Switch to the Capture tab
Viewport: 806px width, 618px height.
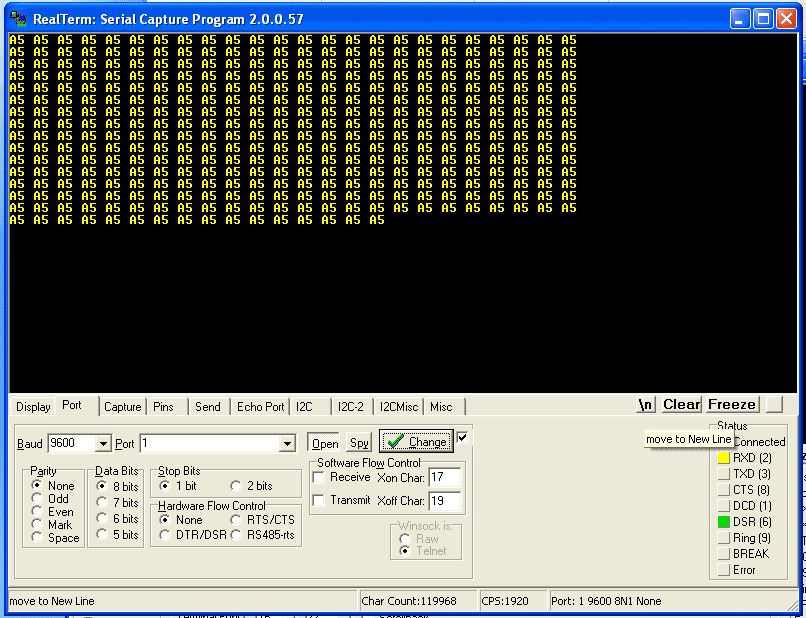click(122, 407)
